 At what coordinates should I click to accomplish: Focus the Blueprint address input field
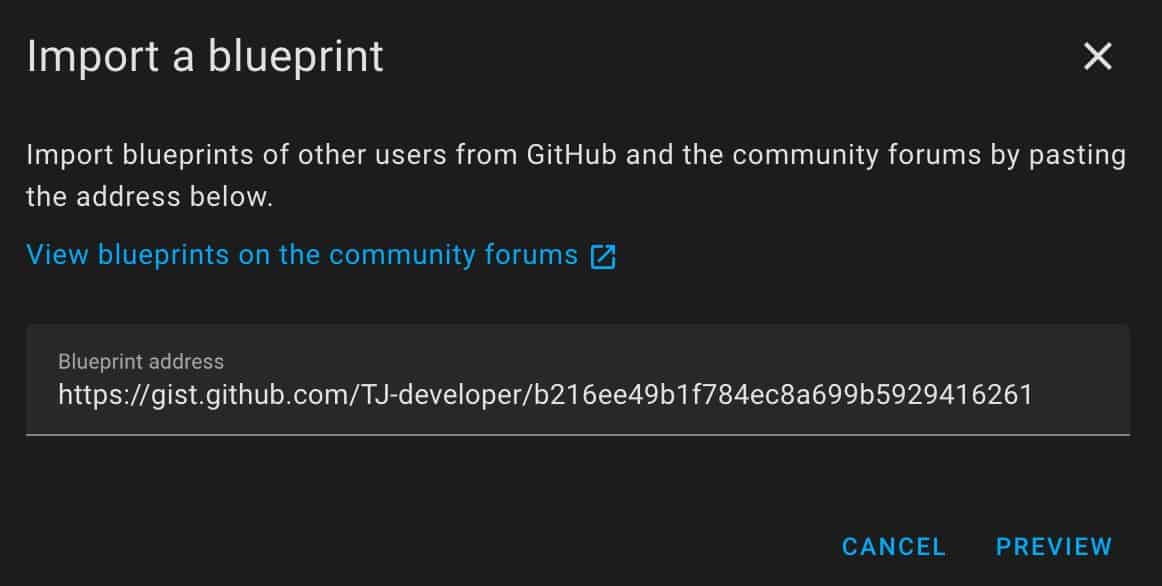(x=577, y=380)
